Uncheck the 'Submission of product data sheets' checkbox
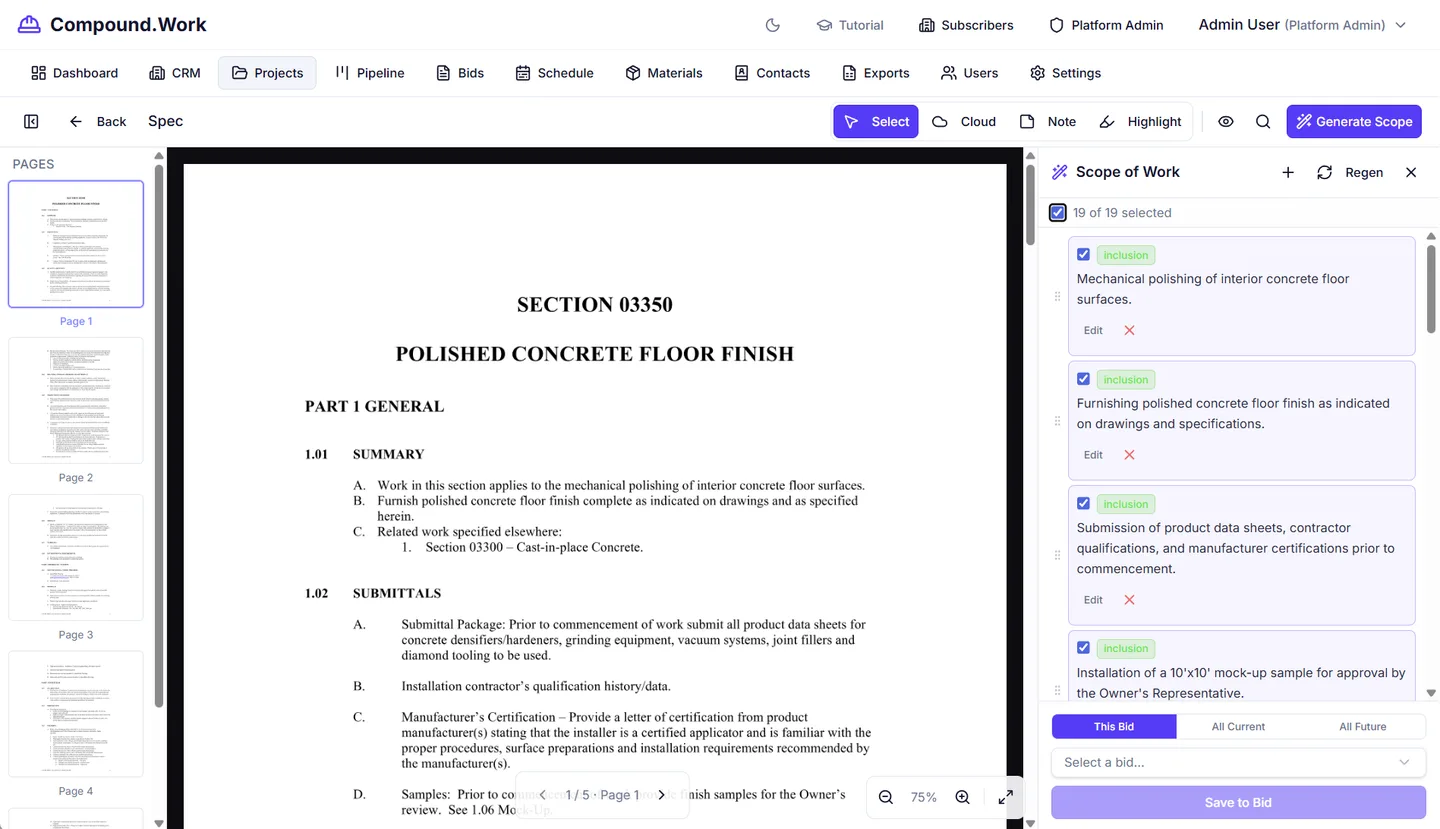The height and width of the screenshot is (829, 1440). click(x=1083, y=503)
